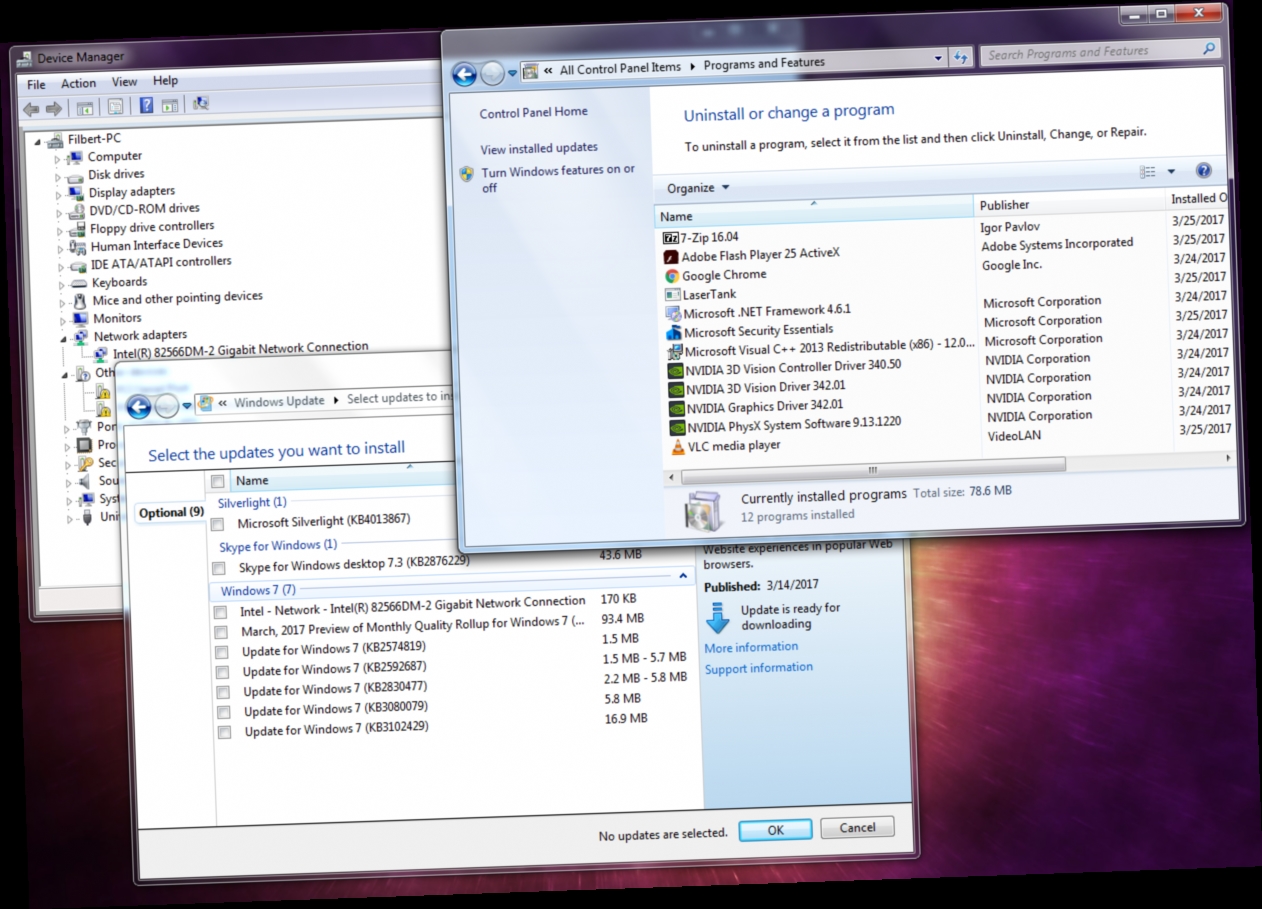Screen dimensions: 1262x909
Task: Open the Action menu in Device Manager
Action: pyautogui.click(x=78, y=82)
